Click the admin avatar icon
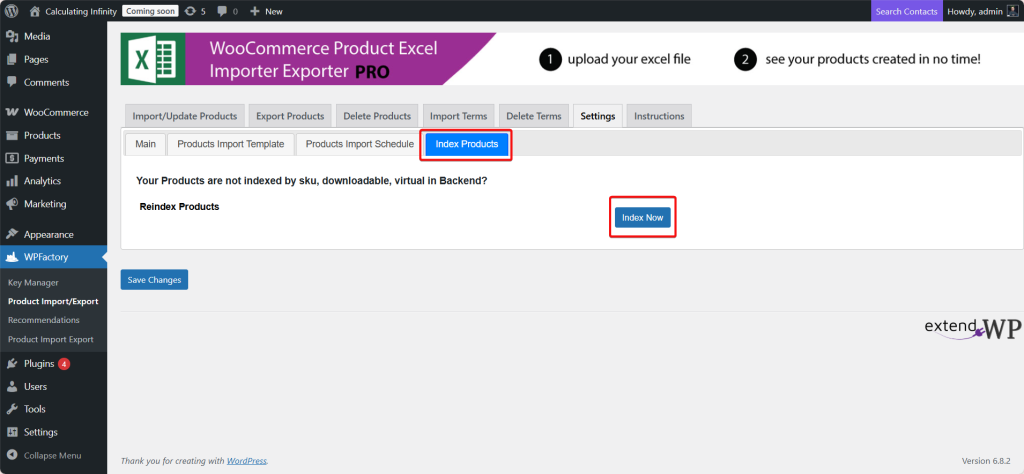Screen dimensions: 1024x474 point(1012,11)
